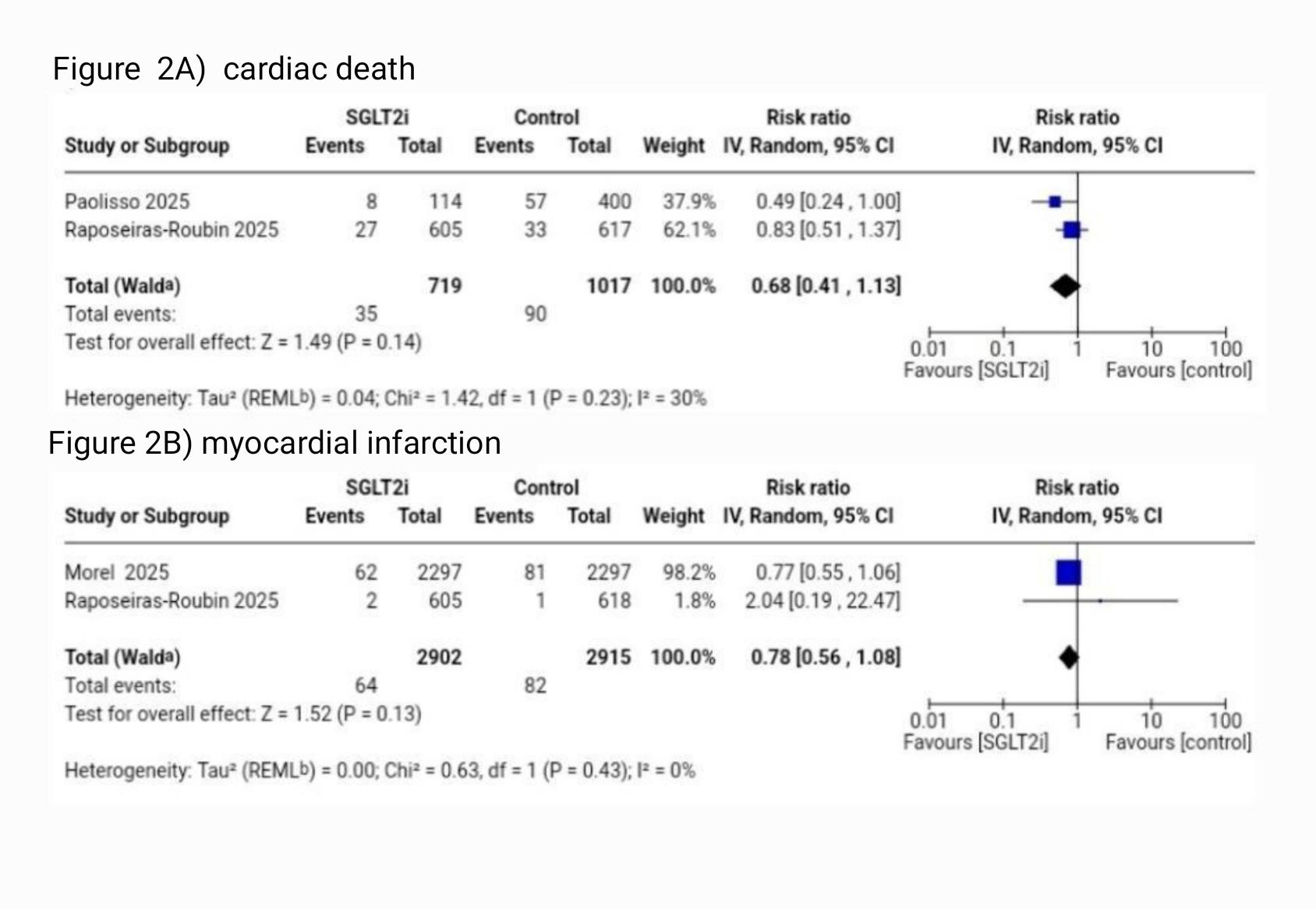Click the black diamond in cardiac death plot
This screenshot has width=1316, height=909.
tap(1065, 286)
